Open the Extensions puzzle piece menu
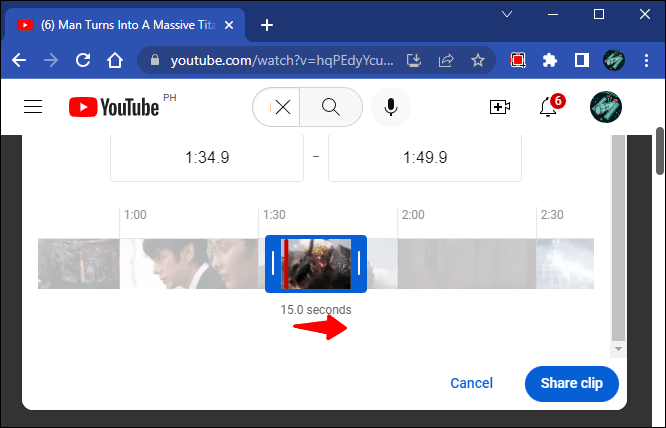This screenshot has height=428, width=666. click(x=550, y=60)
